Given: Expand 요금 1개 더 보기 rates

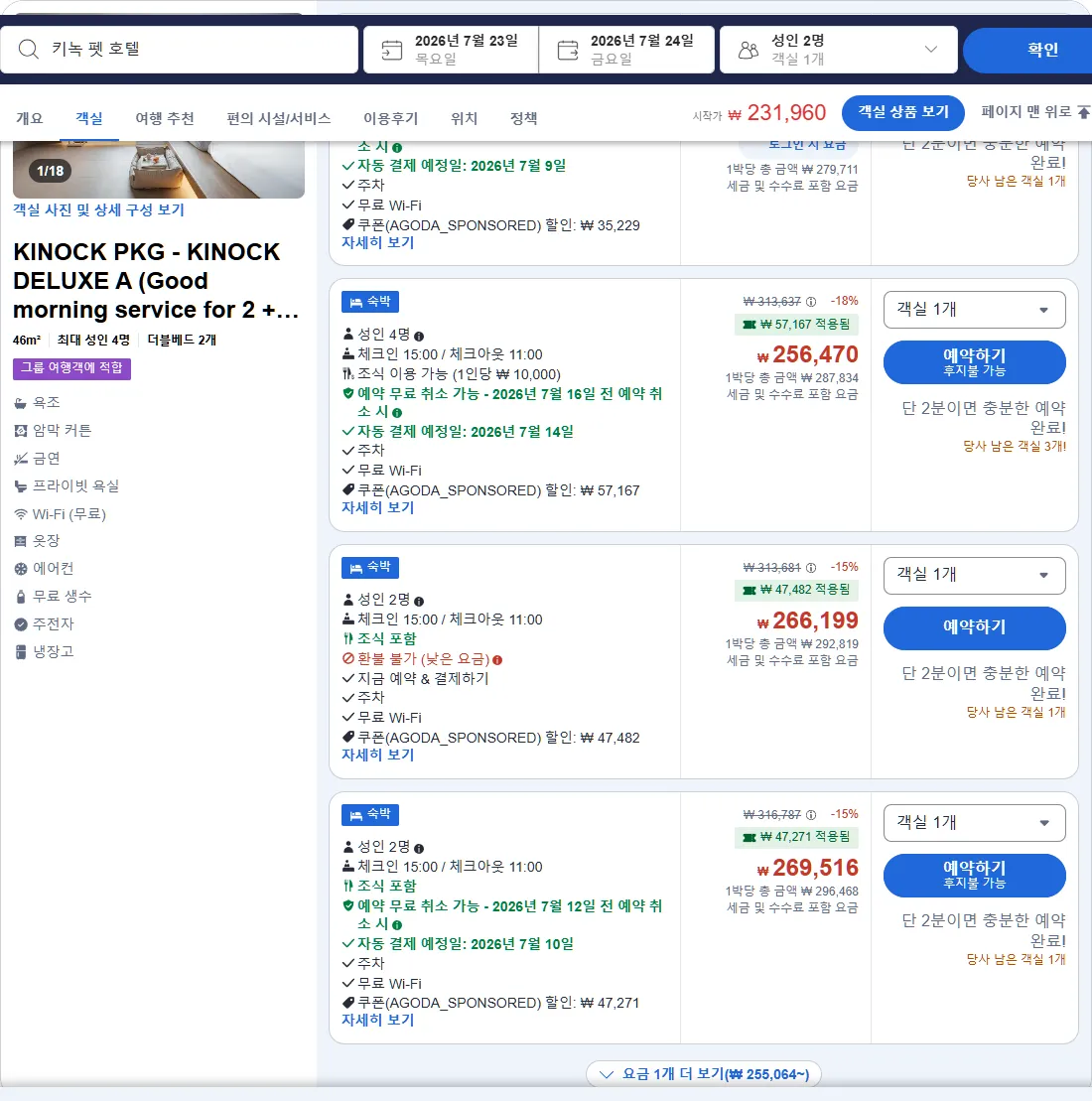Looking at the screenshot, I should click(704, 1074).
